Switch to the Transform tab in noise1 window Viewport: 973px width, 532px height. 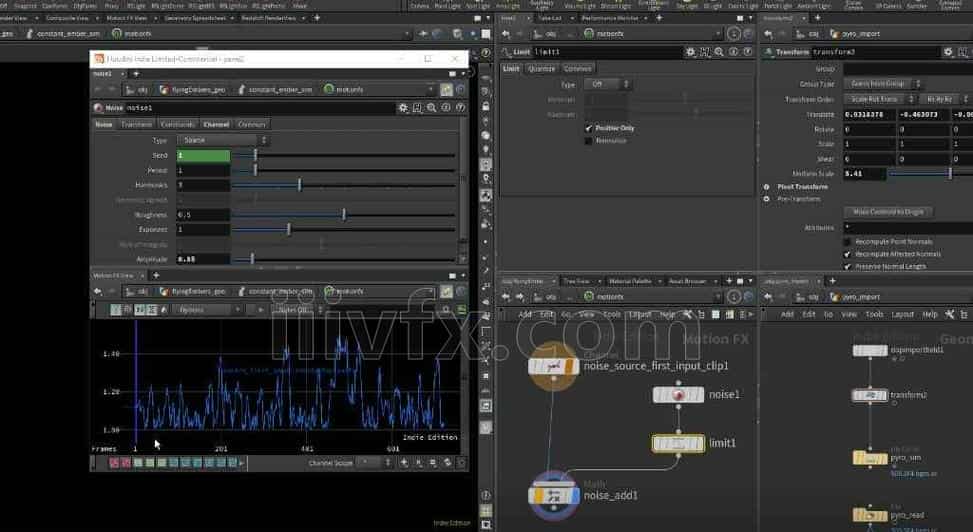pos(137,125)
